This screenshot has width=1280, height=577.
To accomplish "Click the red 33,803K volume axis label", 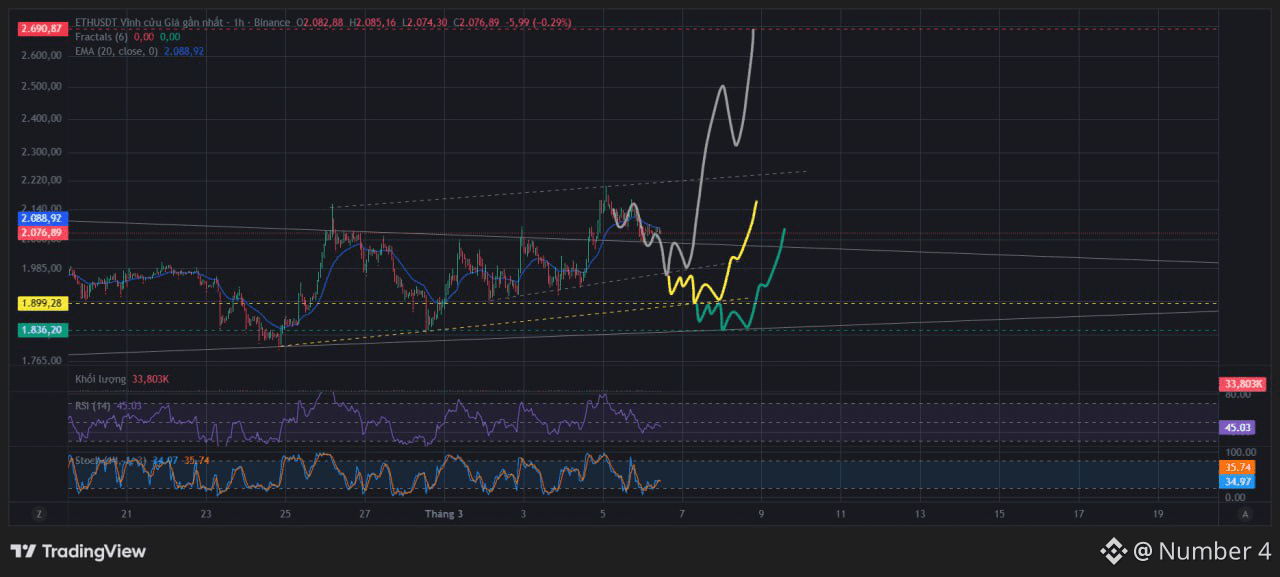I will tap(1243, 384).
